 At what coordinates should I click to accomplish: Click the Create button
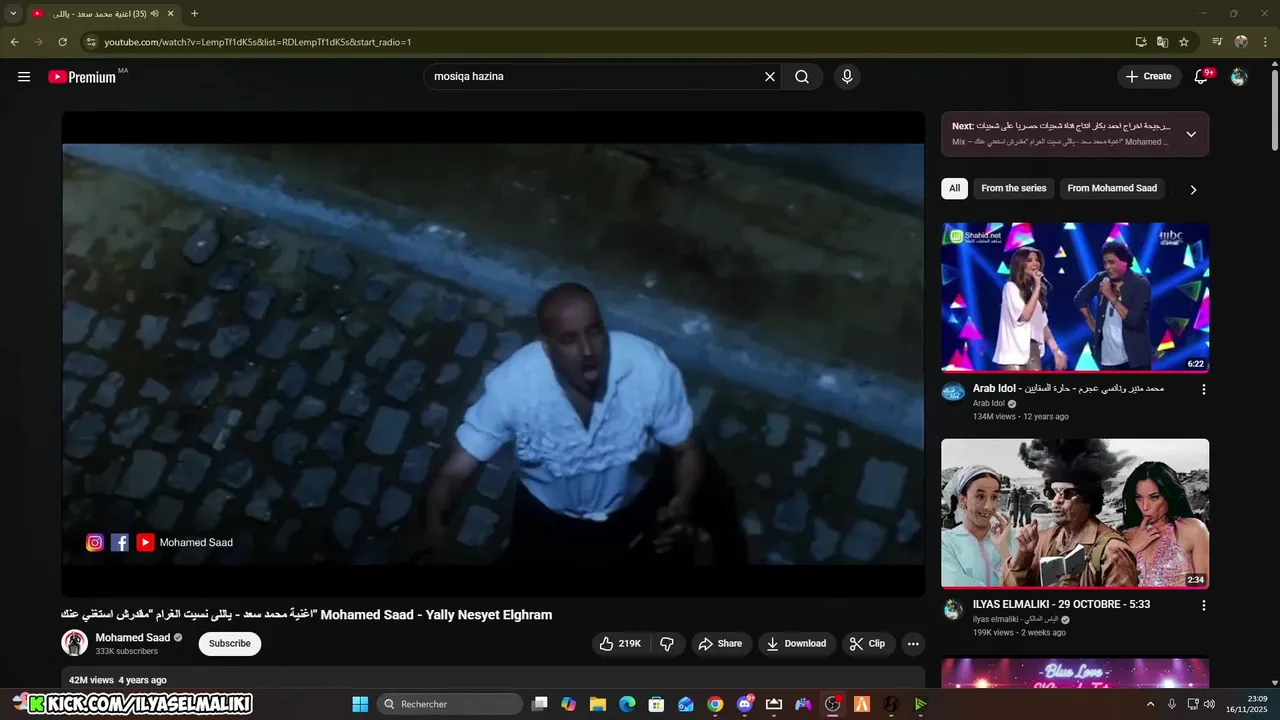click(1148, 77)
